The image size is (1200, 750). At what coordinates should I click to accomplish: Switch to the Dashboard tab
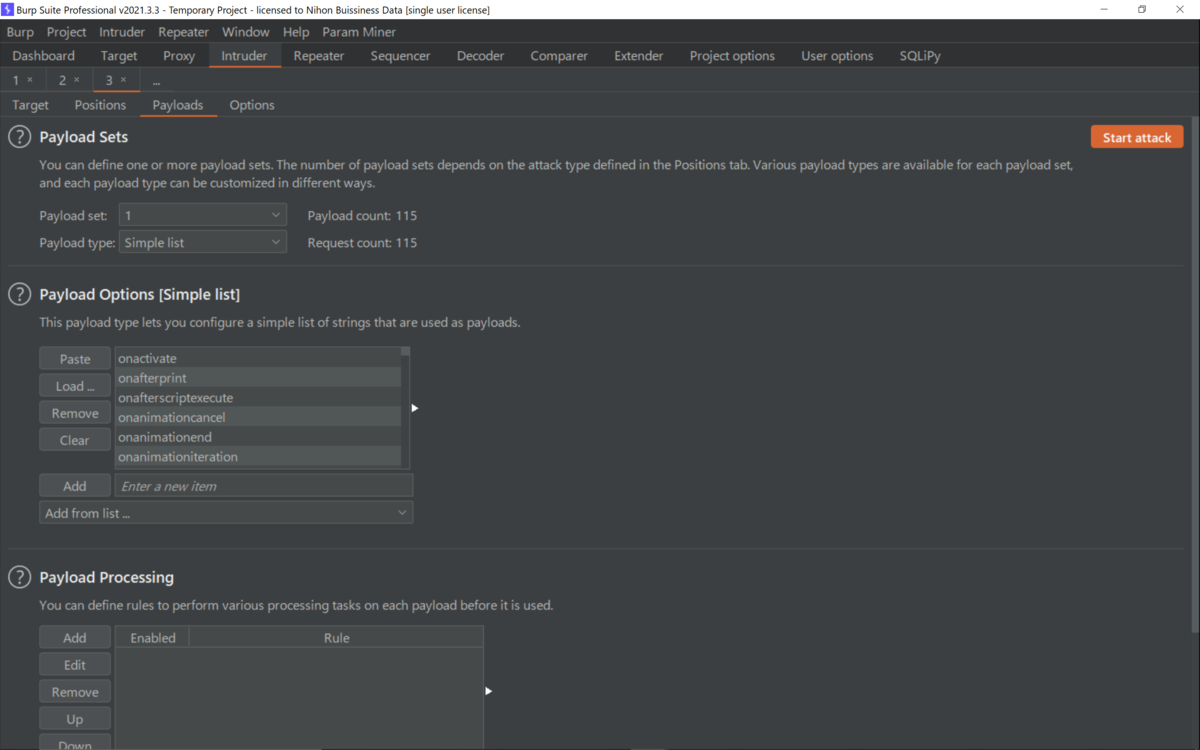click(44, 56)
